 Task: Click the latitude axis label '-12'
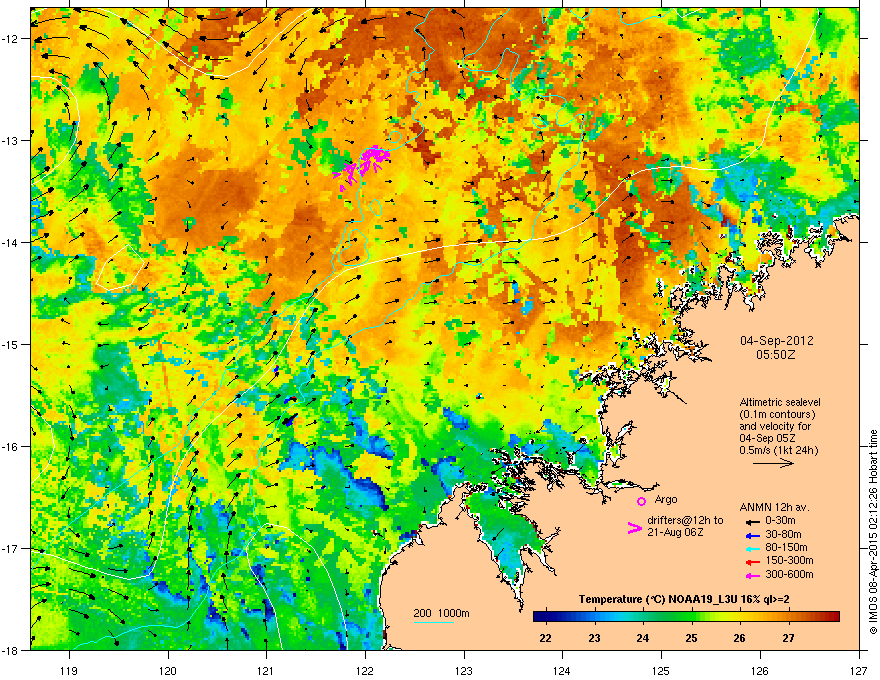point(10,38)
